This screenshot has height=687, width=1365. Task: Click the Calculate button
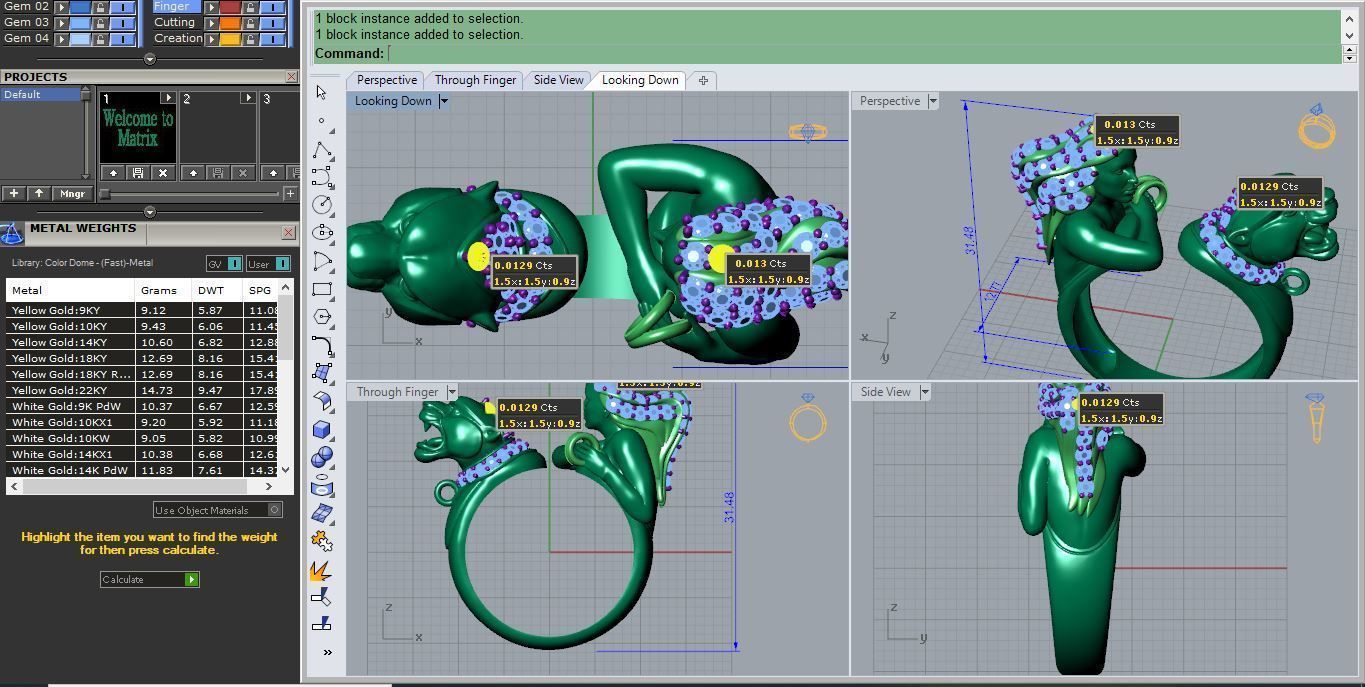click(x=150, y=579)
